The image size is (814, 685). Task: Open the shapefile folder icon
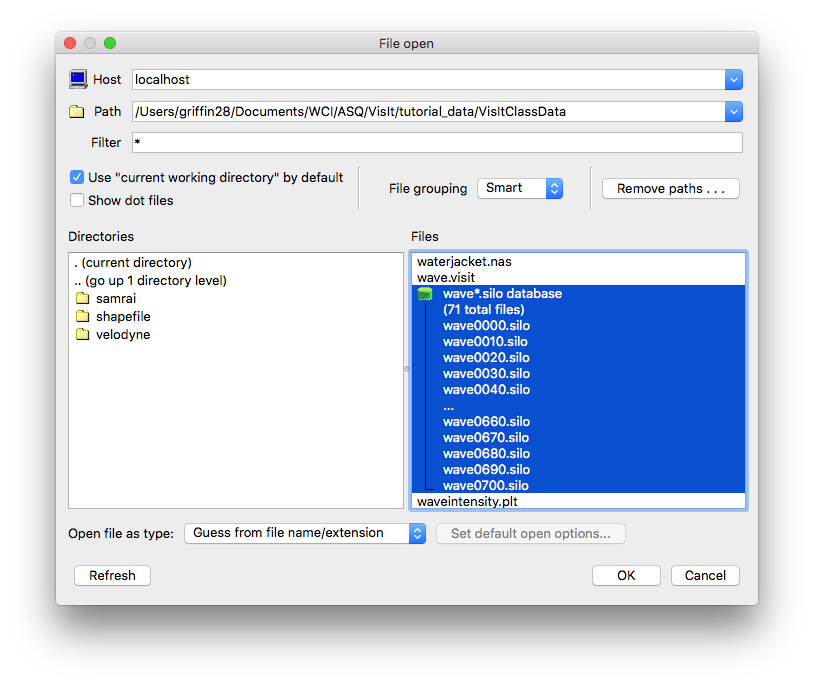[x=83, y=316]
